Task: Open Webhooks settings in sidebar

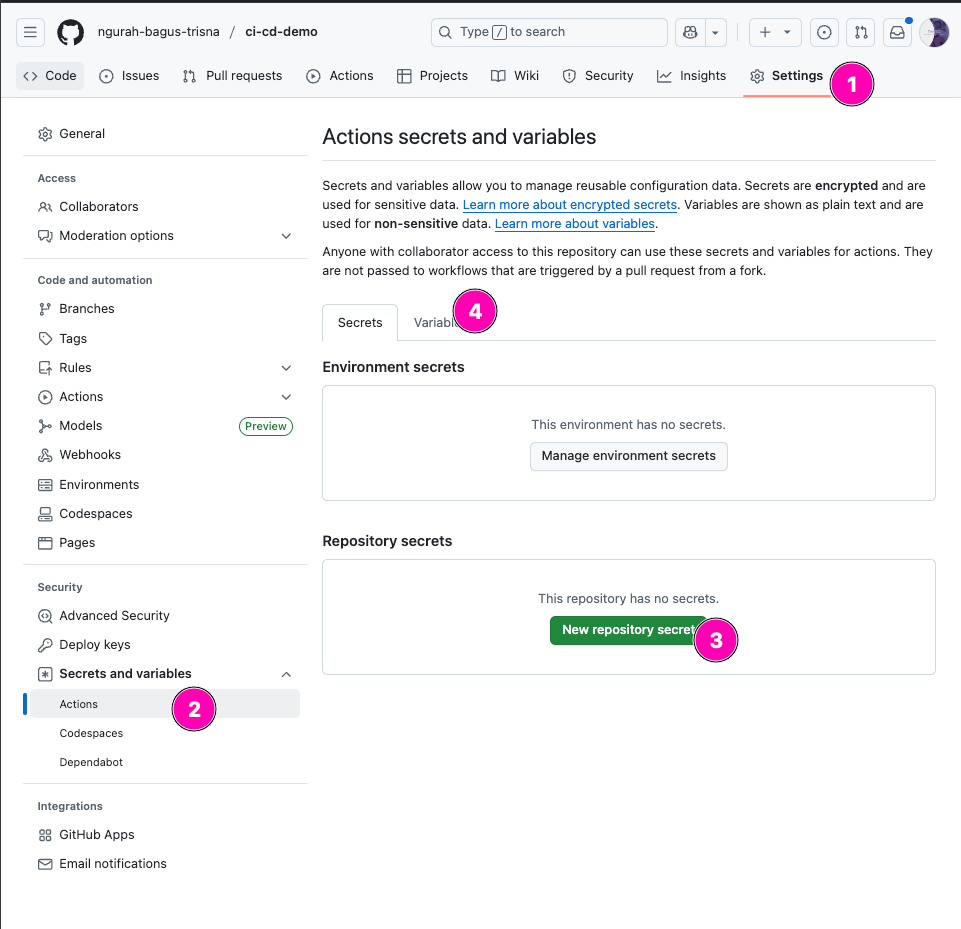Action: point(90,455)
